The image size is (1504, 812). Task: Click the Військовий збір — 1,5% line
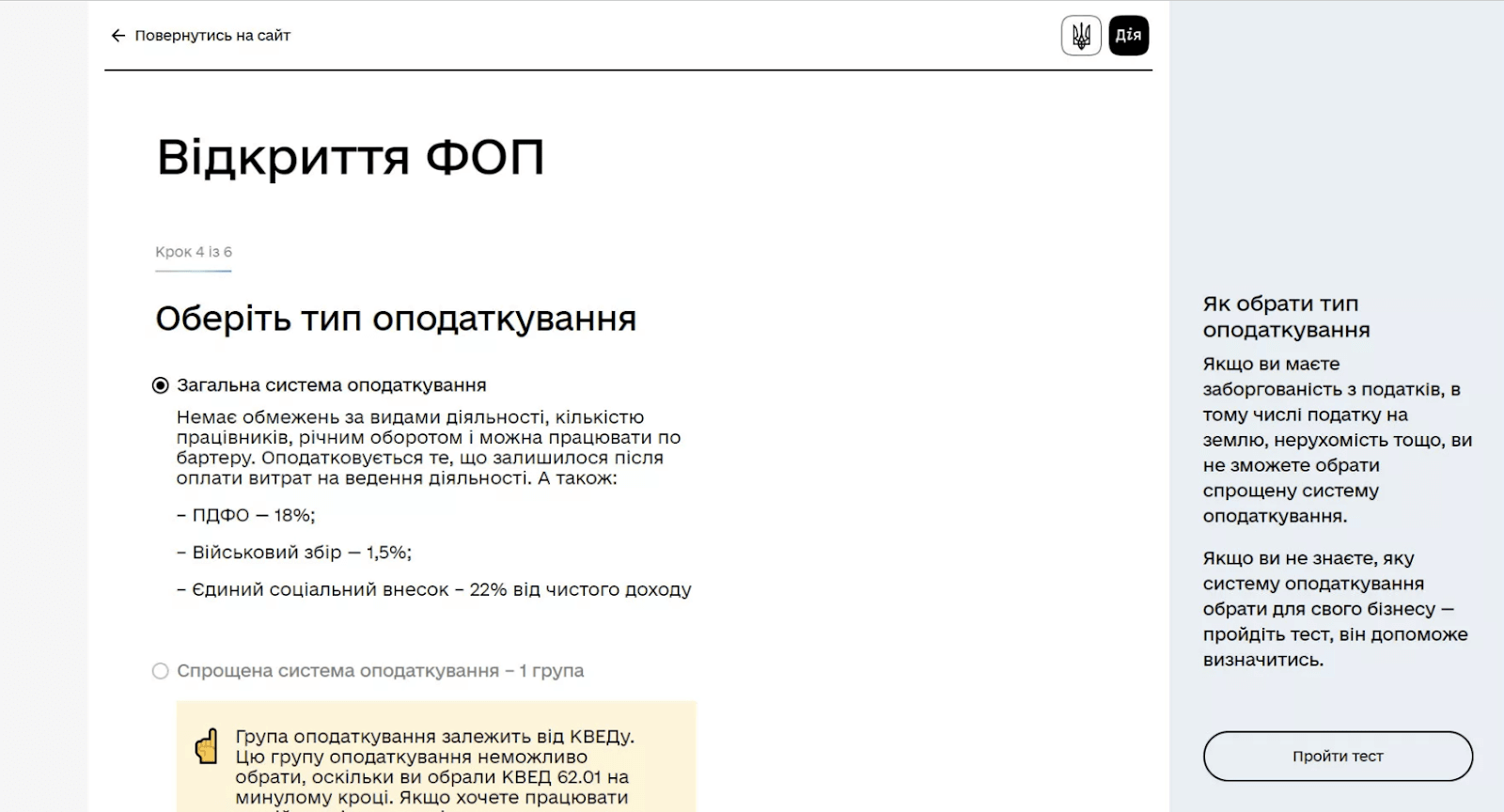point(294,553)
